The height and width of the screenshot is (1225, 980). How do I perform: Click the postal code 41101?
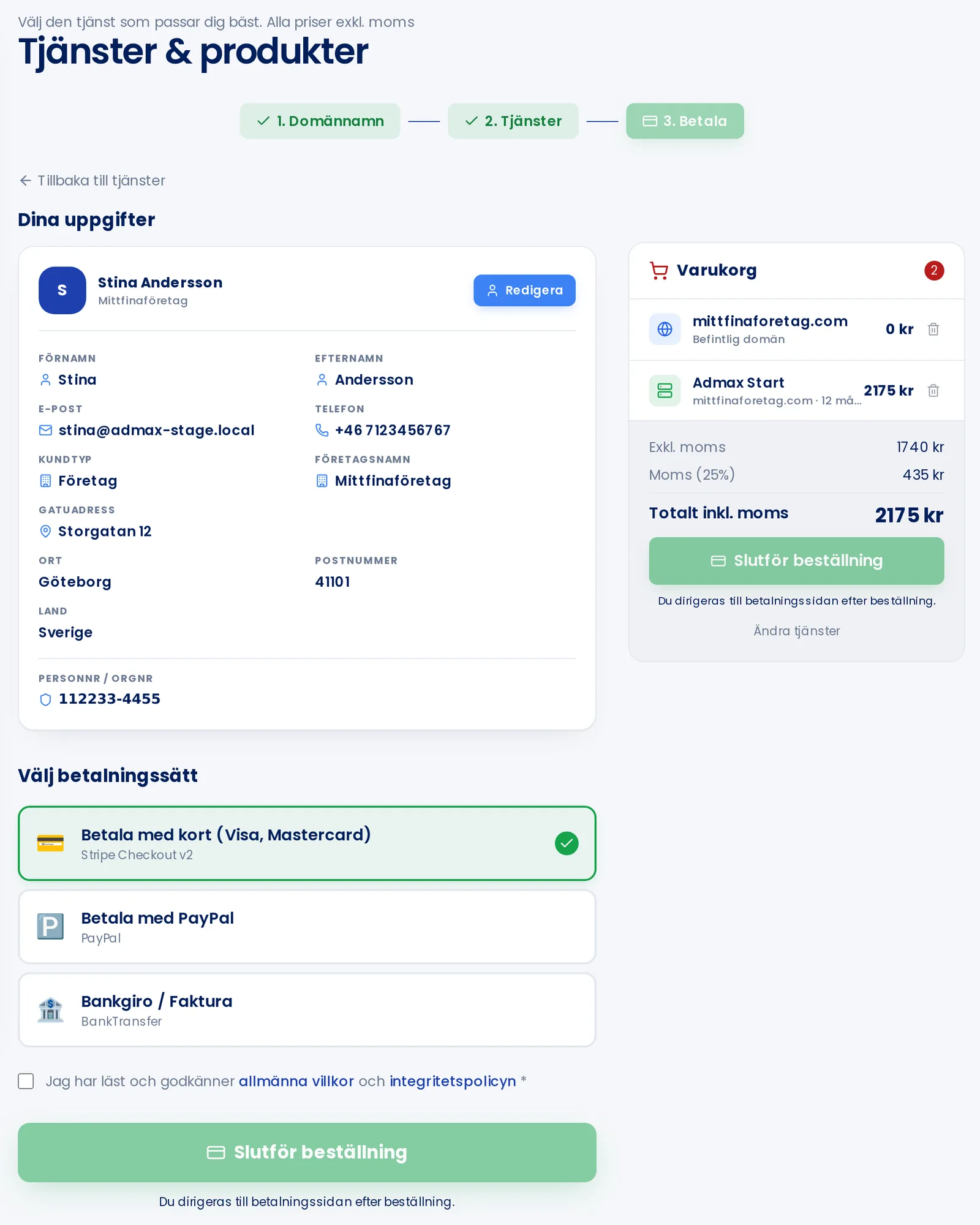[333, 582]
